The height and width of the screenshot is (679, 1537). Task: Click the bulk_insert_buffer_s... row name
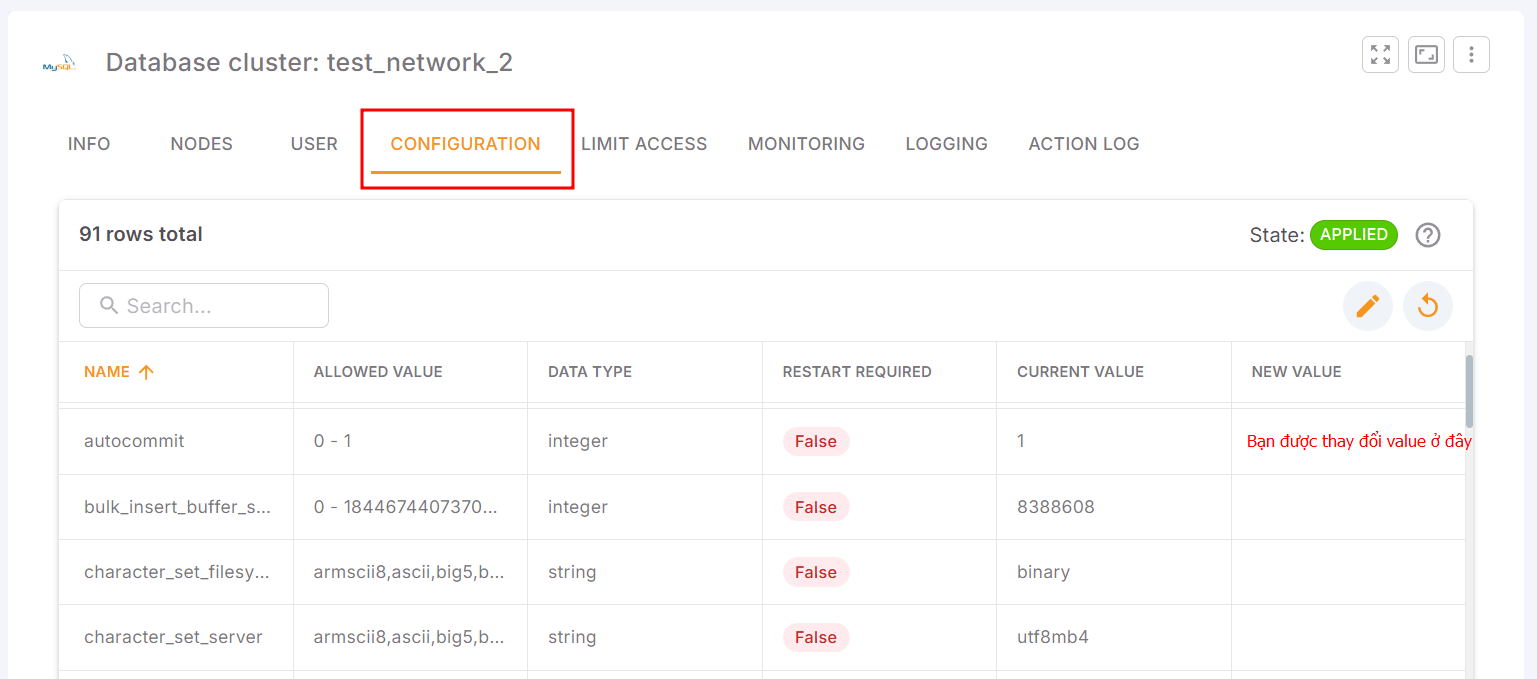178,507
